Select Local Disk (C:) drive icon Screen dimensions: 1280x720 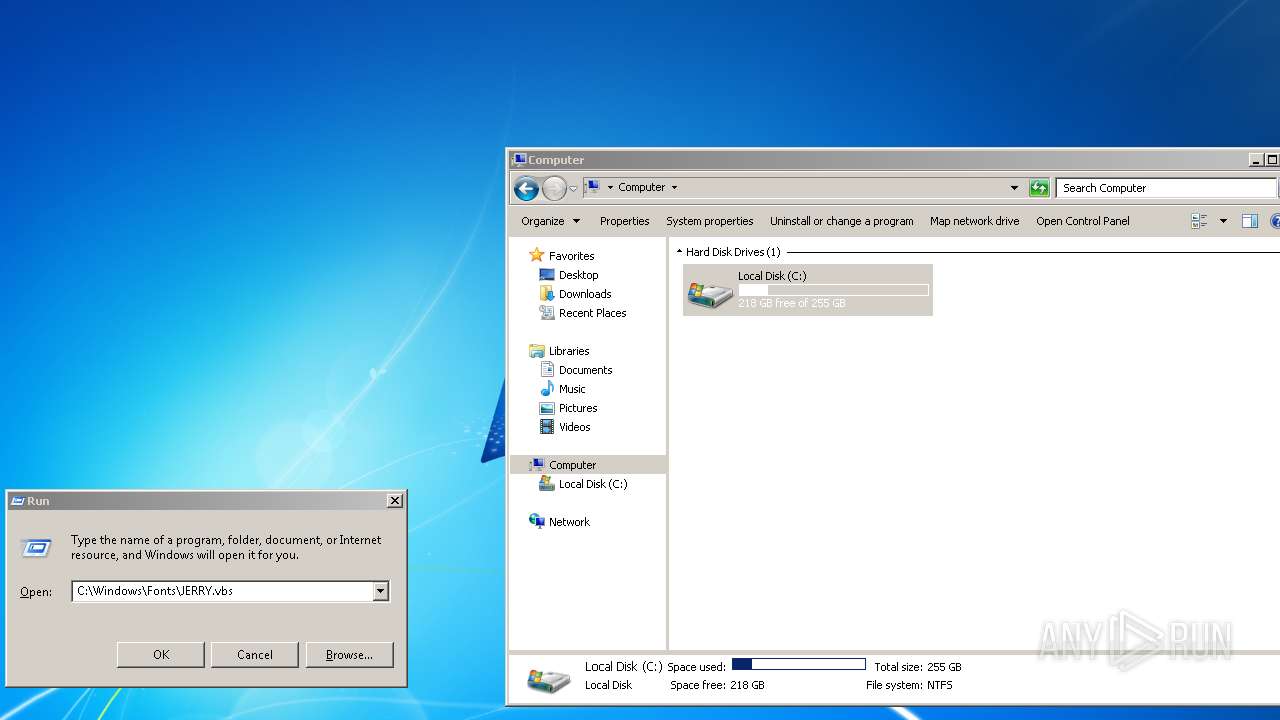(x=710, y=292)
